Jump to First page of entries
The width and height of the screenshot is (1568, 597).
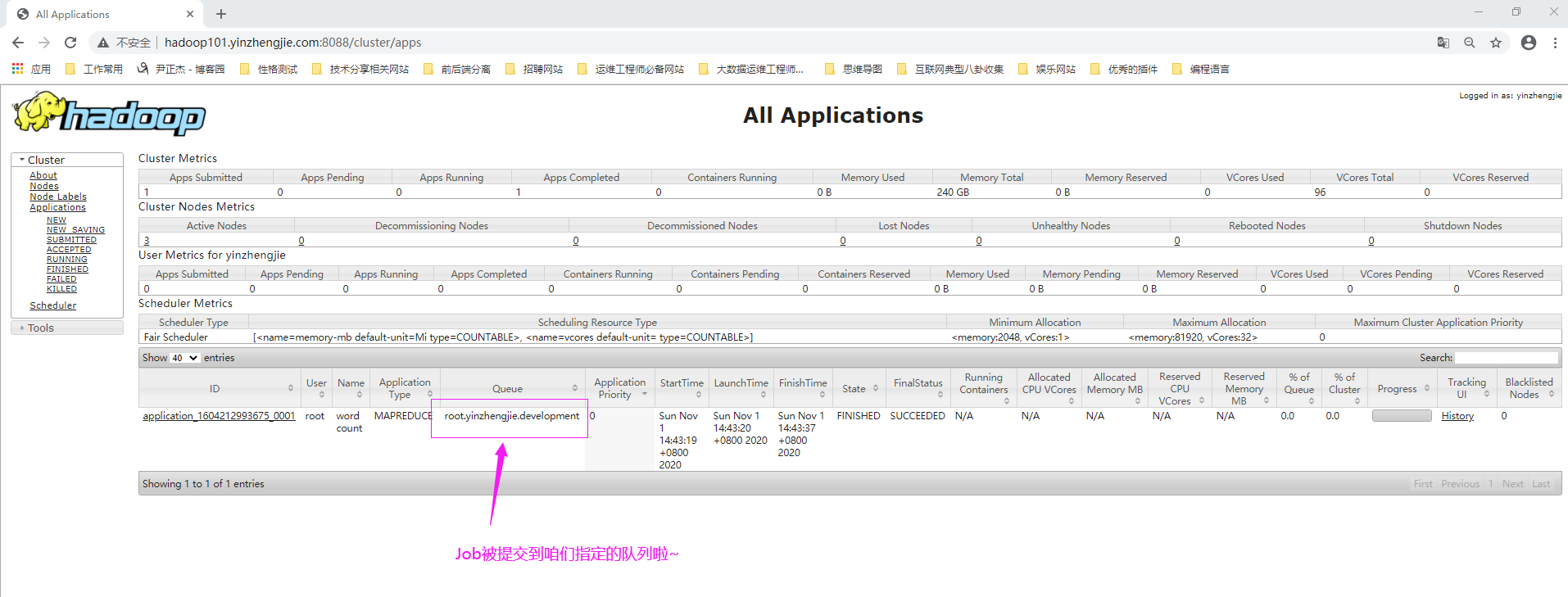pyautogui.click(x=1423, y=484)
